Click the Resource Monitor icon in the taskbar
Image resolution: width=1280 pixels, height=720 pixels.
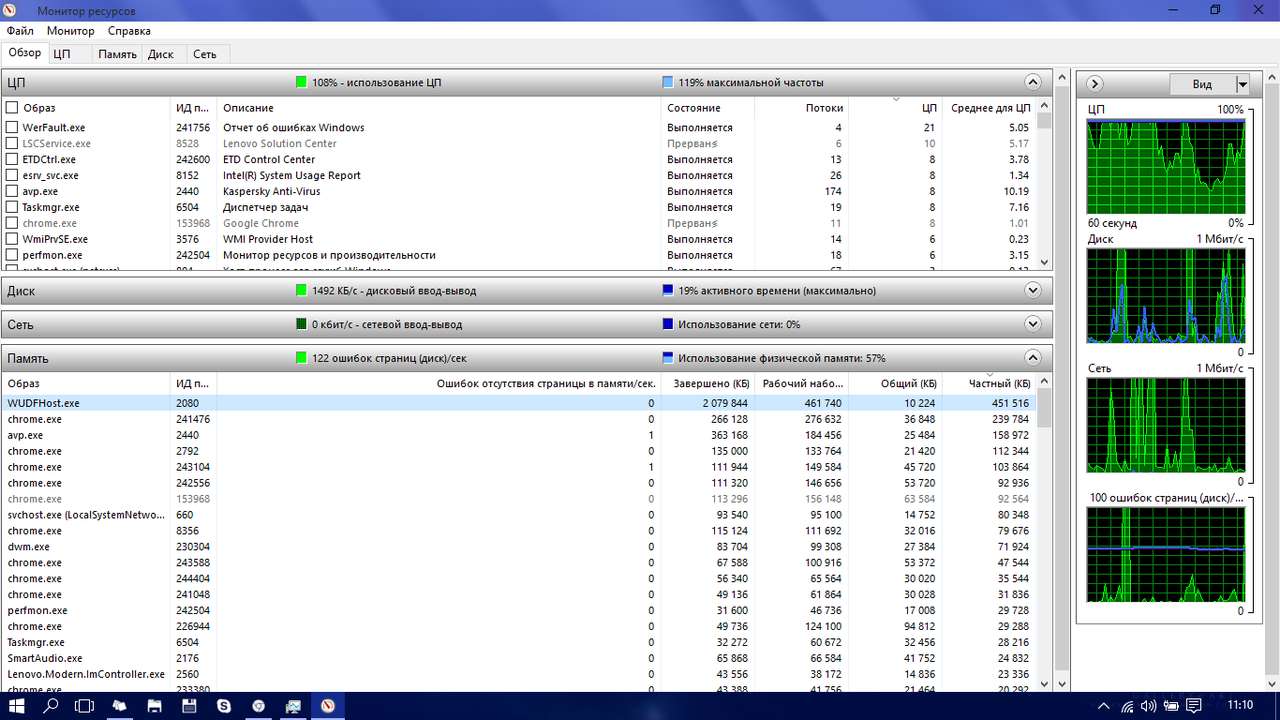(327, 706)
